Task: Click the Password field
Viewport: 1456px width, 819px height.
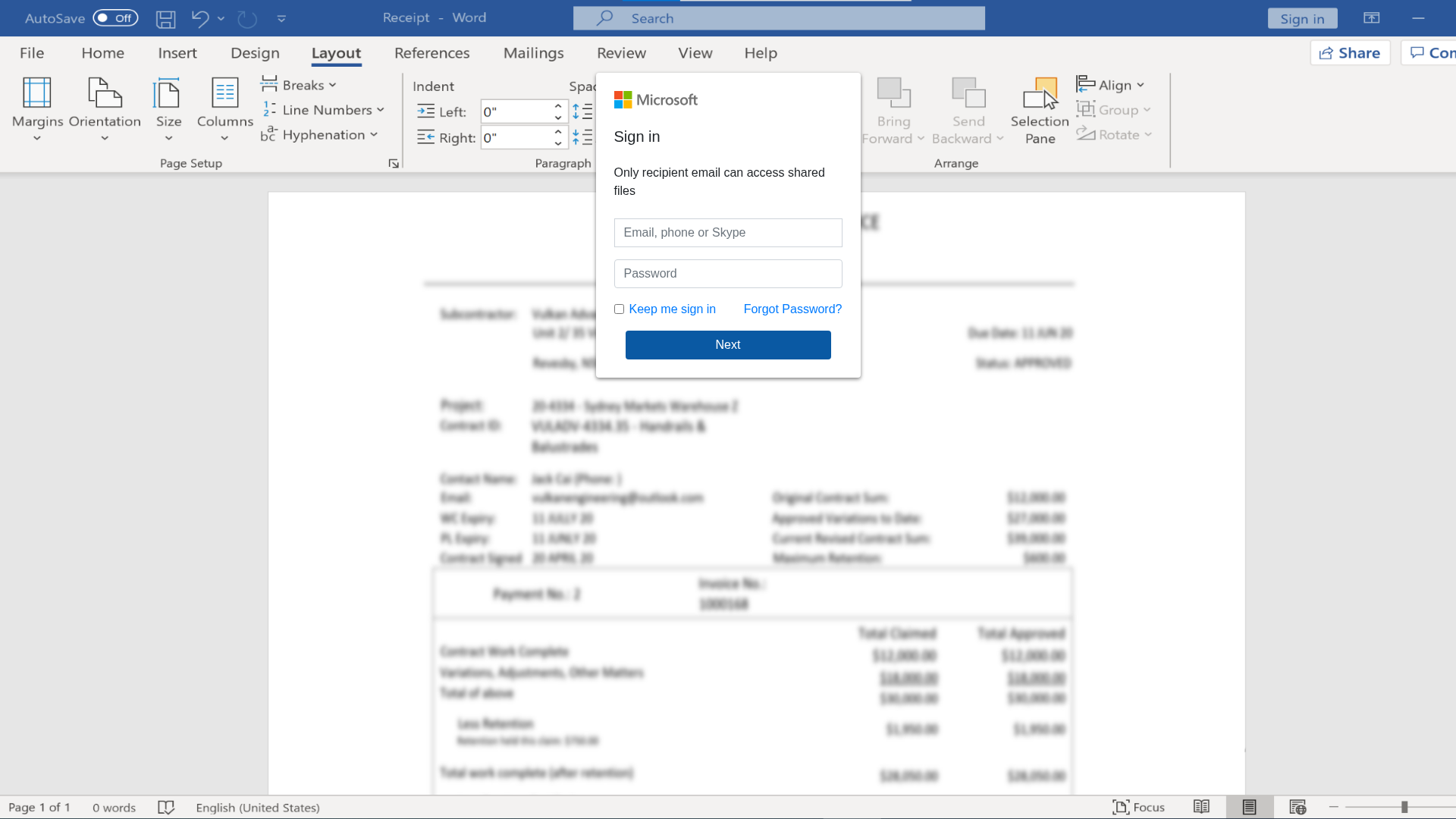Action: pyautogui.click(x=728, y=274)
